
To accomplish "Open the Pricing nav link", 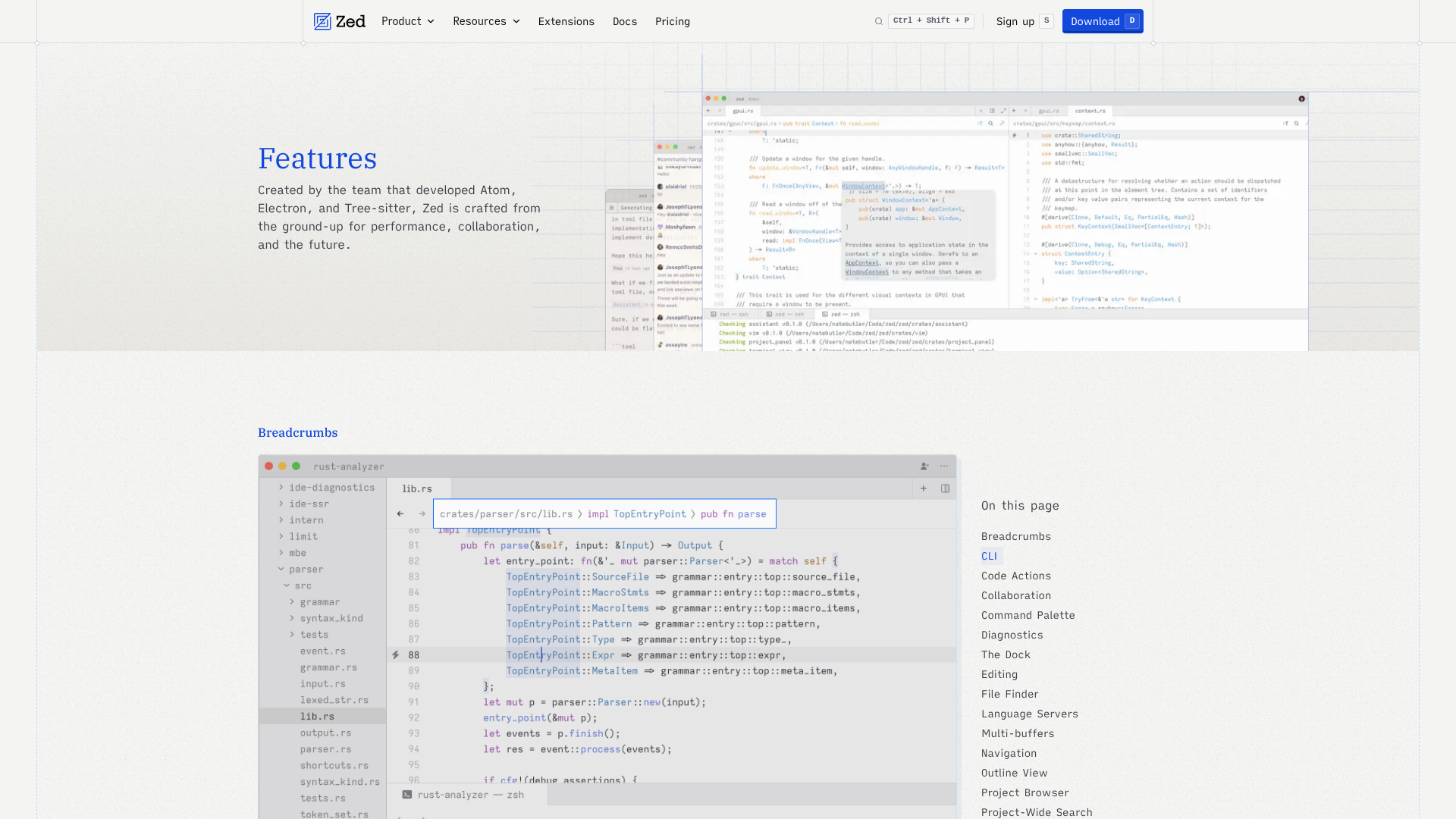I will (673, 21).
